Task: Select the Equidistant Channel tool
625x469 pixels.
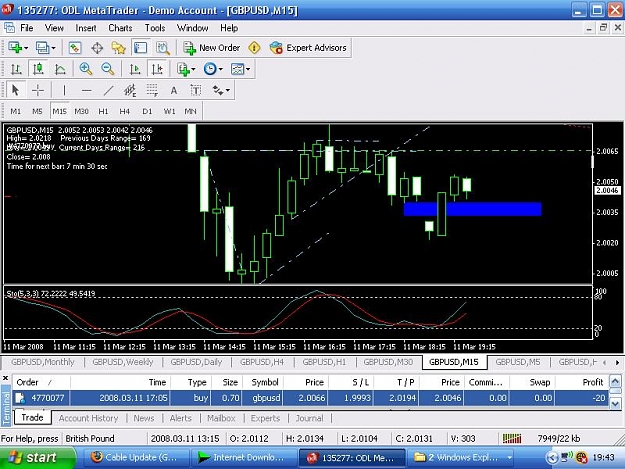Action: coord(130,90)
